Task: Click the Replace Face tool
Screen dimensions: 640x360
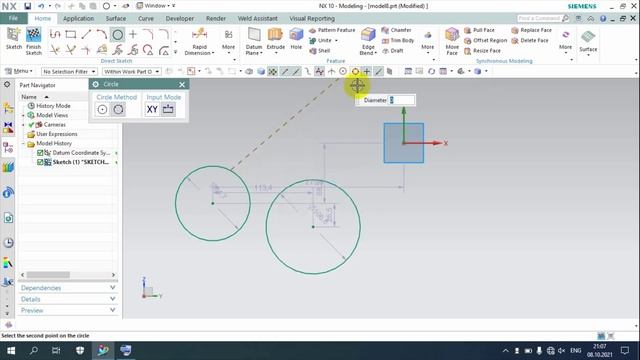Action: (531, 30)
